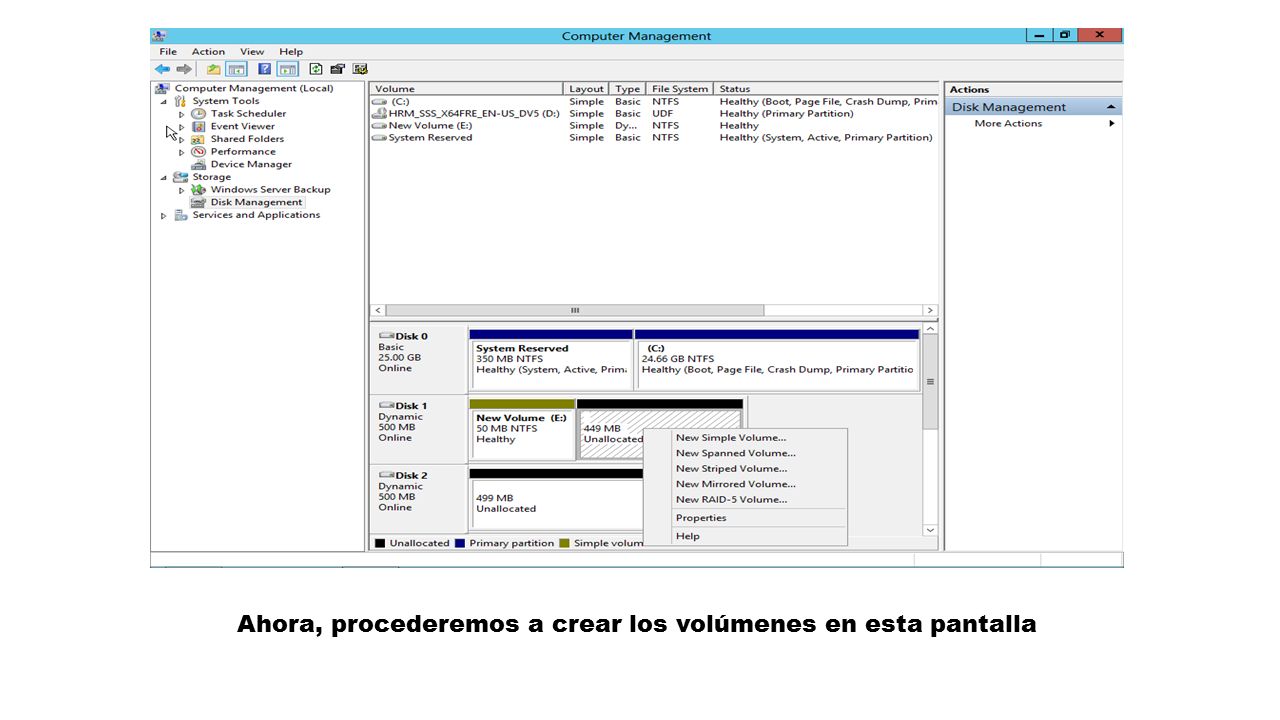Screen dimensions: 1280x720
Task: Click the (C:) drive icon in the volume list
Action: 379,102
